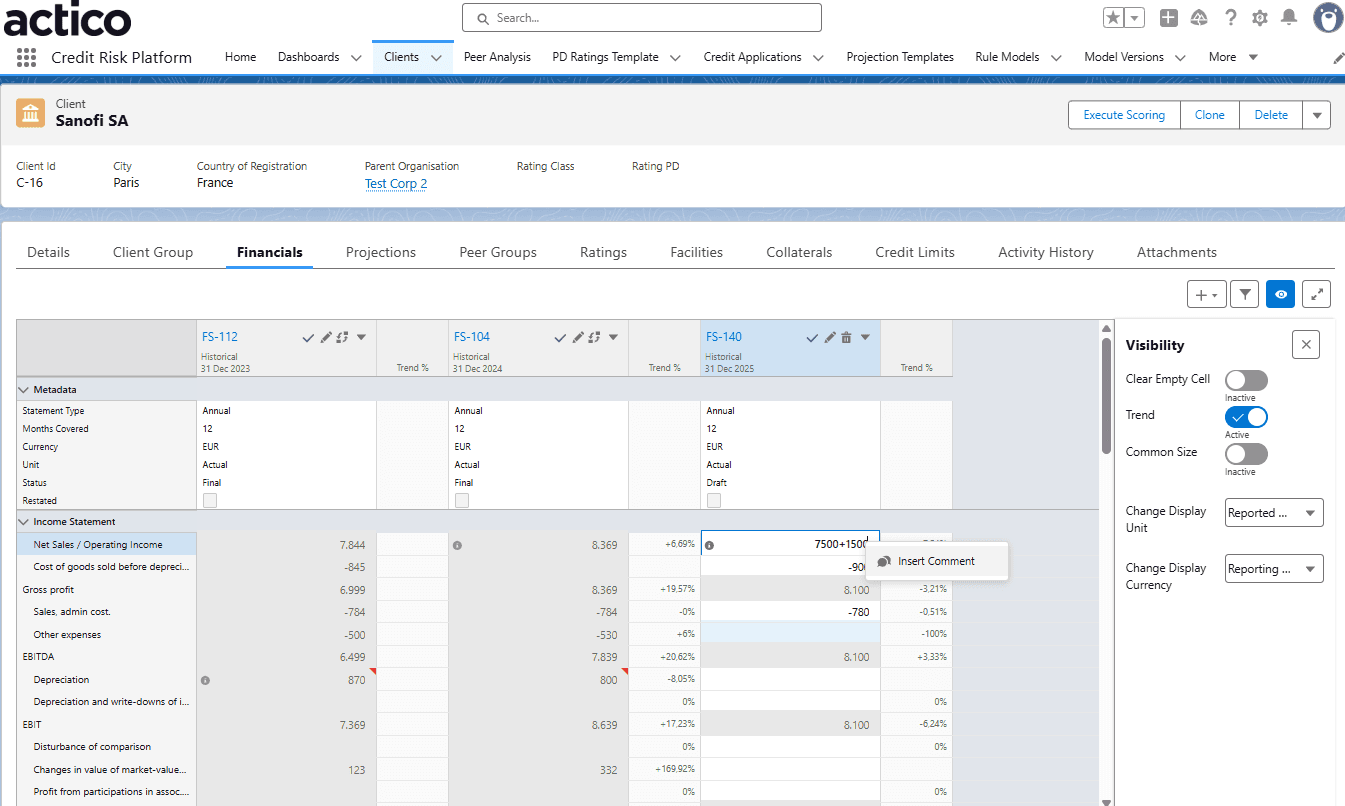Switch to the Collaterals tab
Viewport: 1345px width, 806px height.
(799, 252)
